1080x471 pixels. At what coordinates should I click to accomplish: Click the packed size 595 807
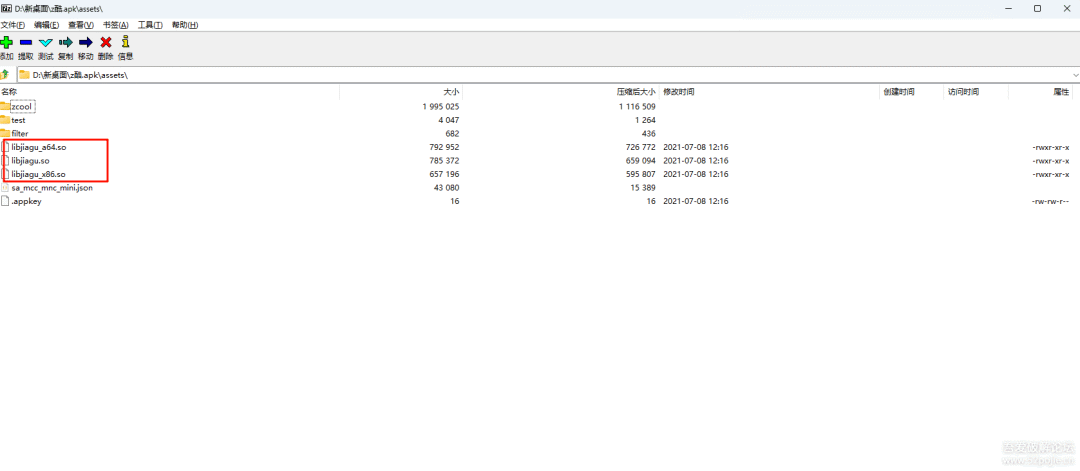click(x=640, y=174)
